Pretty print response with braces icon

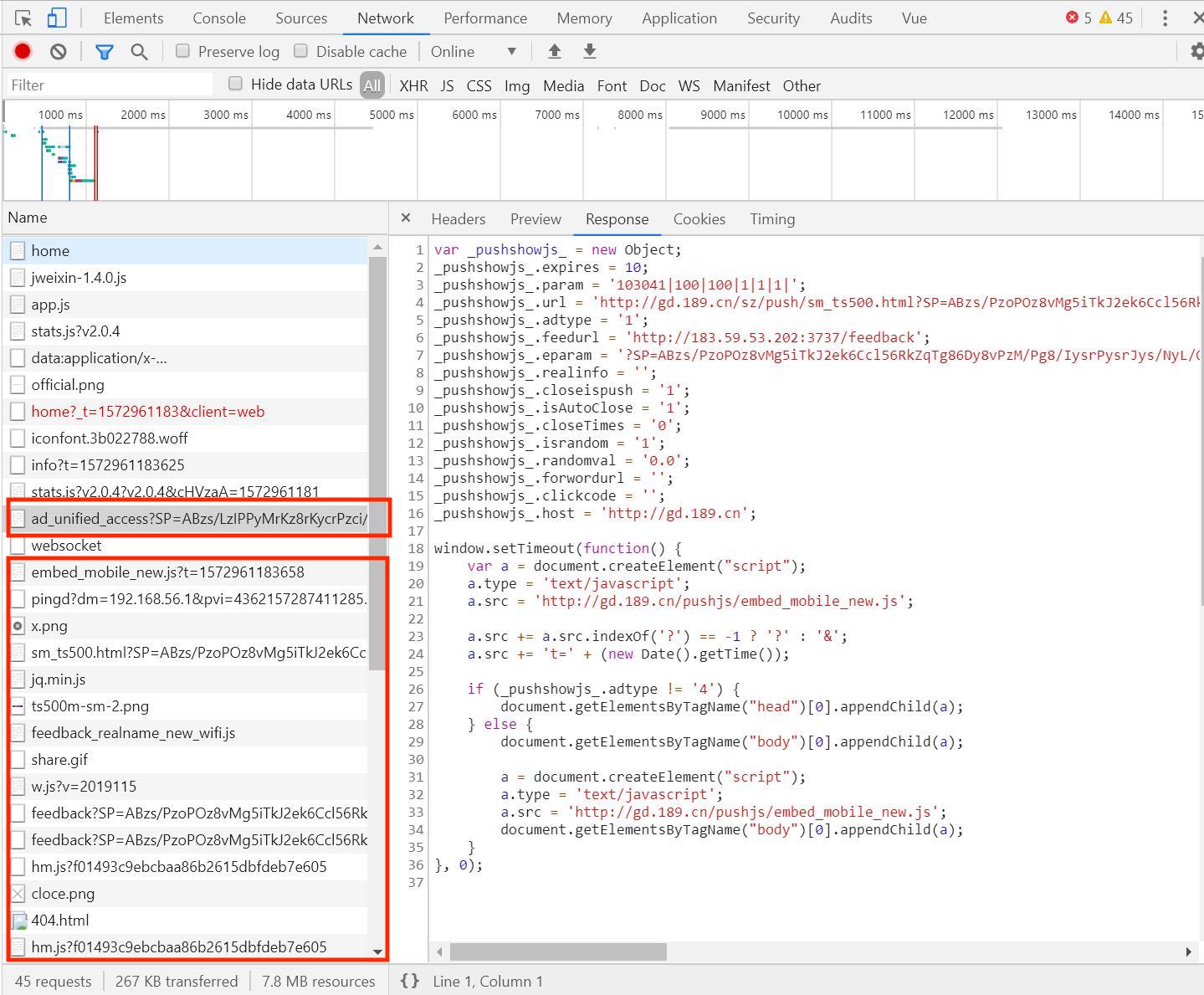pos(409,981)
